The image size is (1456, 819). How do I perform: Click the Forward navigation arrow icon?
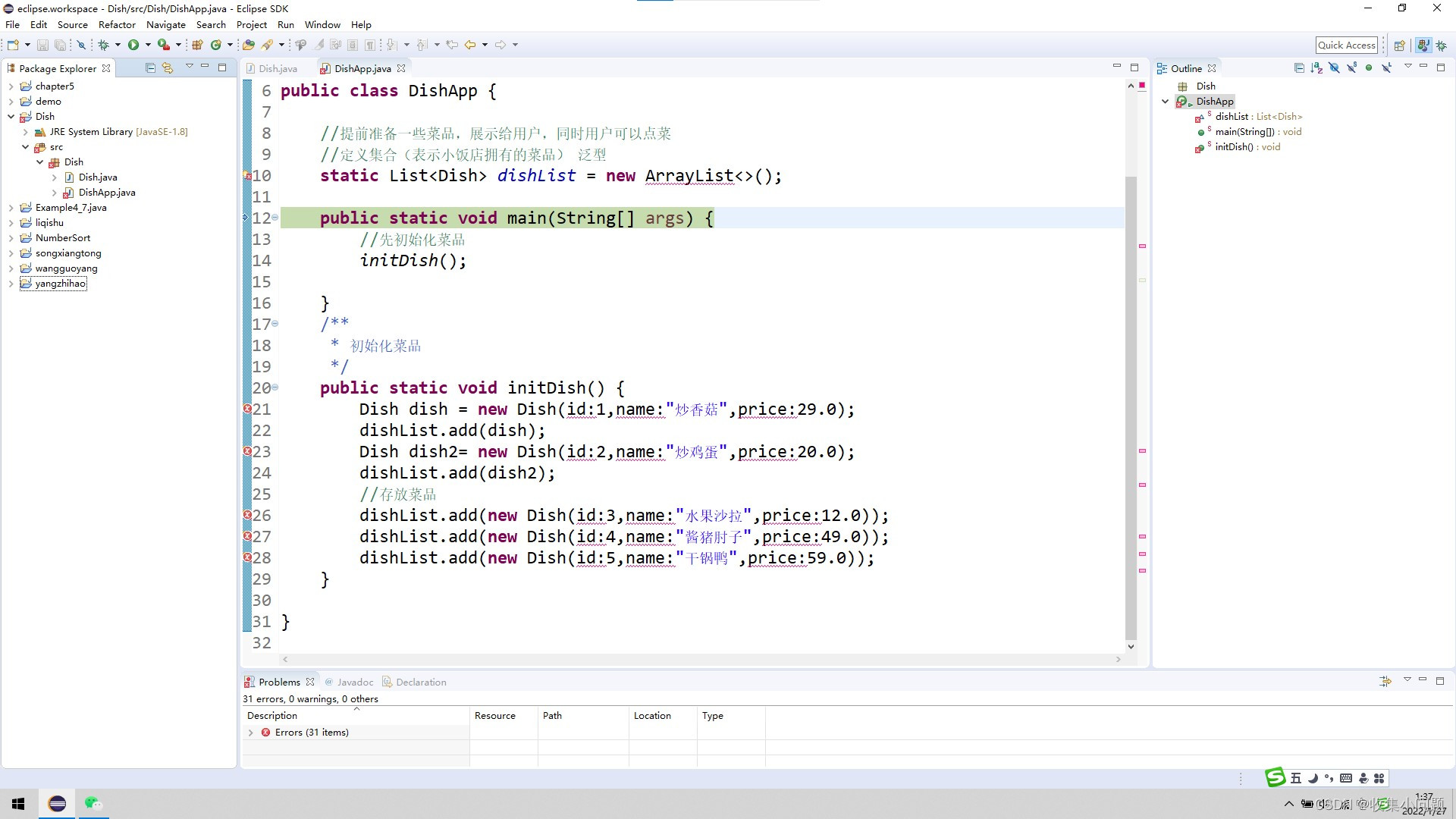[501, 44]
